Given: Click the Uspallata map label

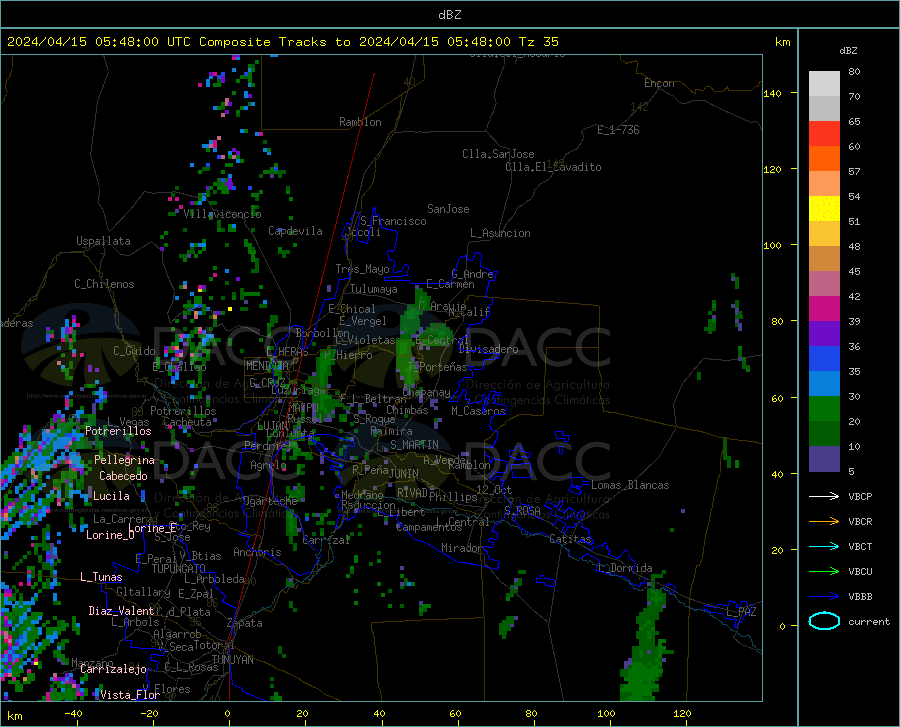Looking at the screenshot, I should coord(103,241).
